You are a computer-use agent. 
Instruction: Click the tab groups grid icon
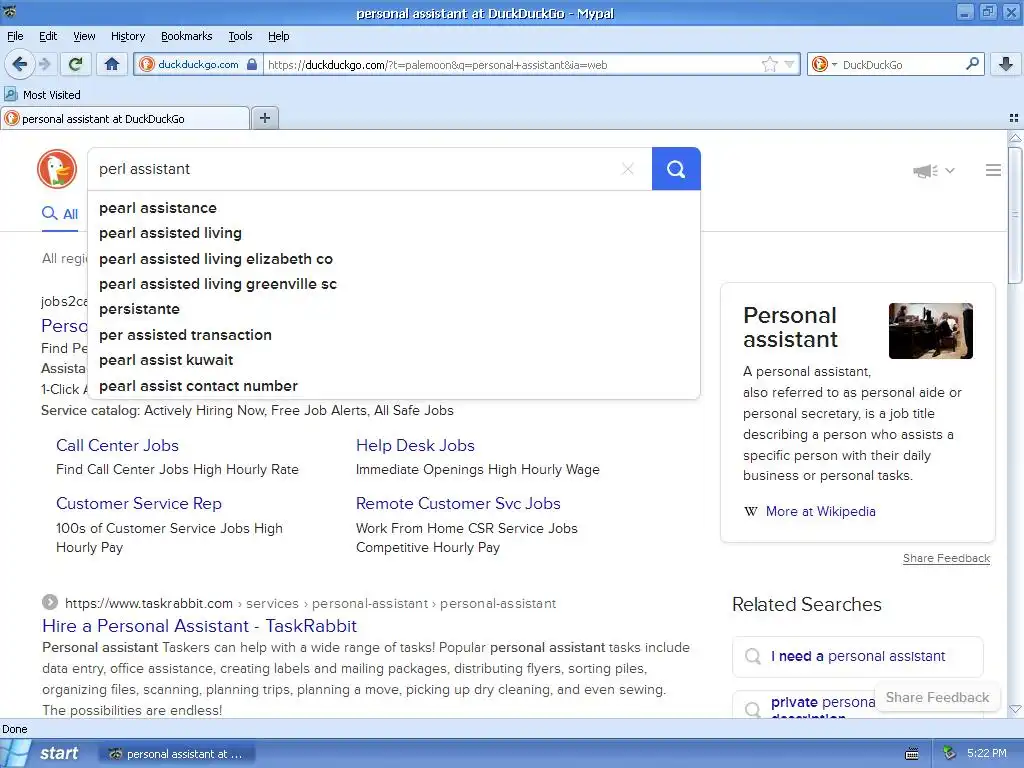tap(1014, 118)
